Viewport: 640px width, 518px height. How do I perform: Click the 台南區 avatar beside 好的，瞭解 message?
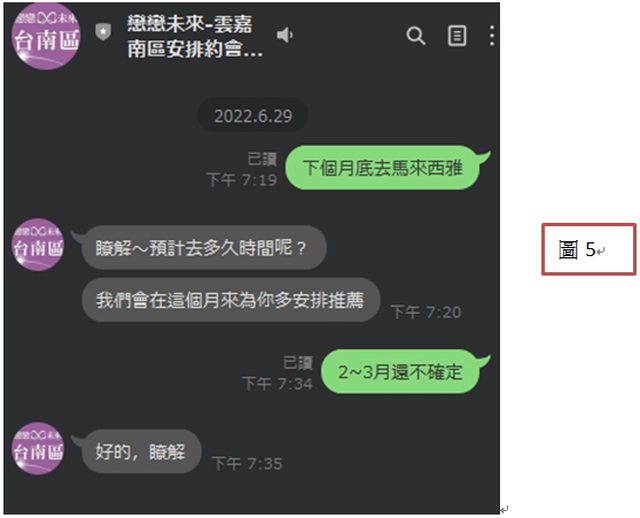coord(38,449)
